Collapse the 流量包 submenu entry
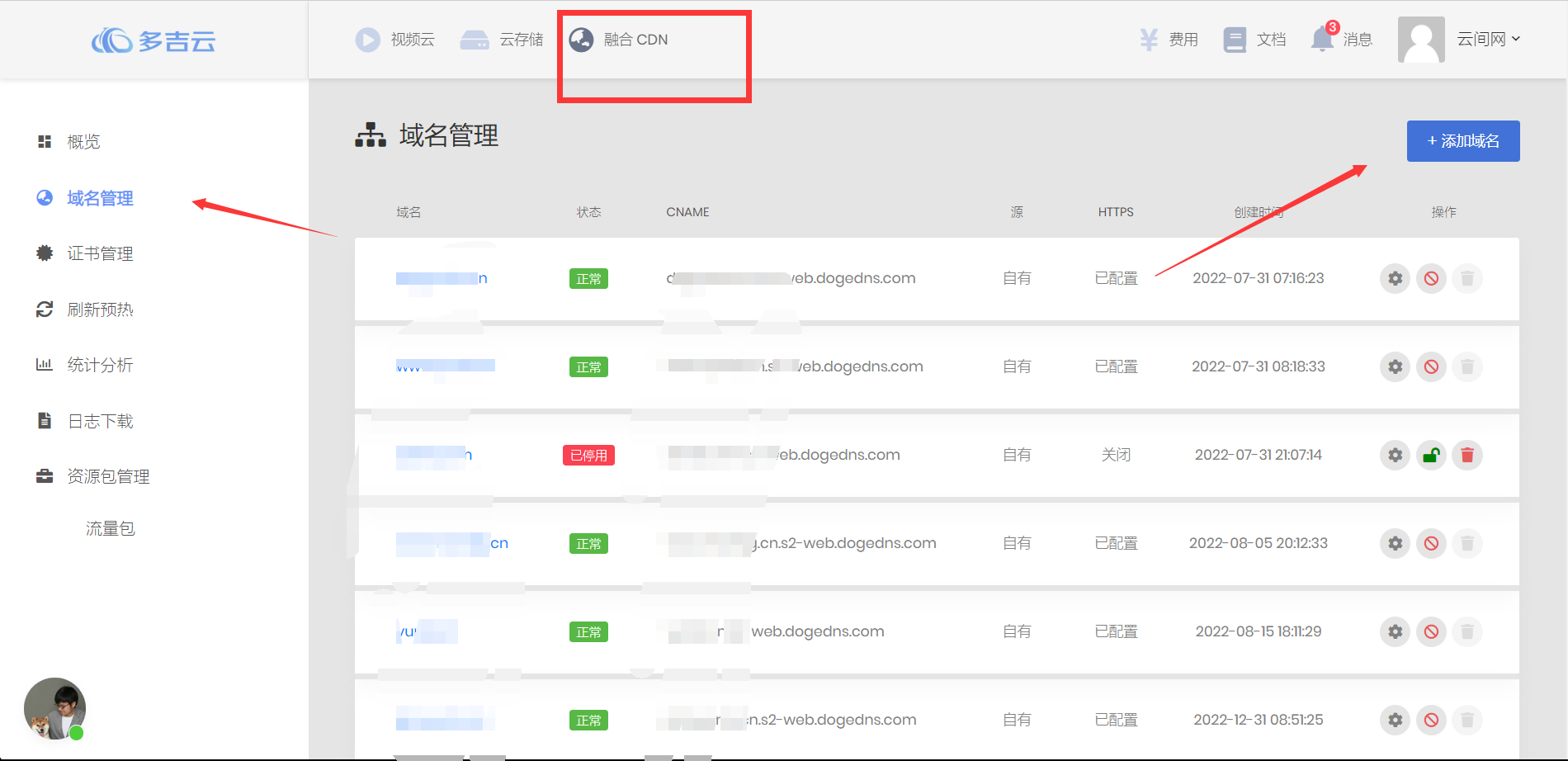This screenshot has width=1568, height=761. [111, 528]
